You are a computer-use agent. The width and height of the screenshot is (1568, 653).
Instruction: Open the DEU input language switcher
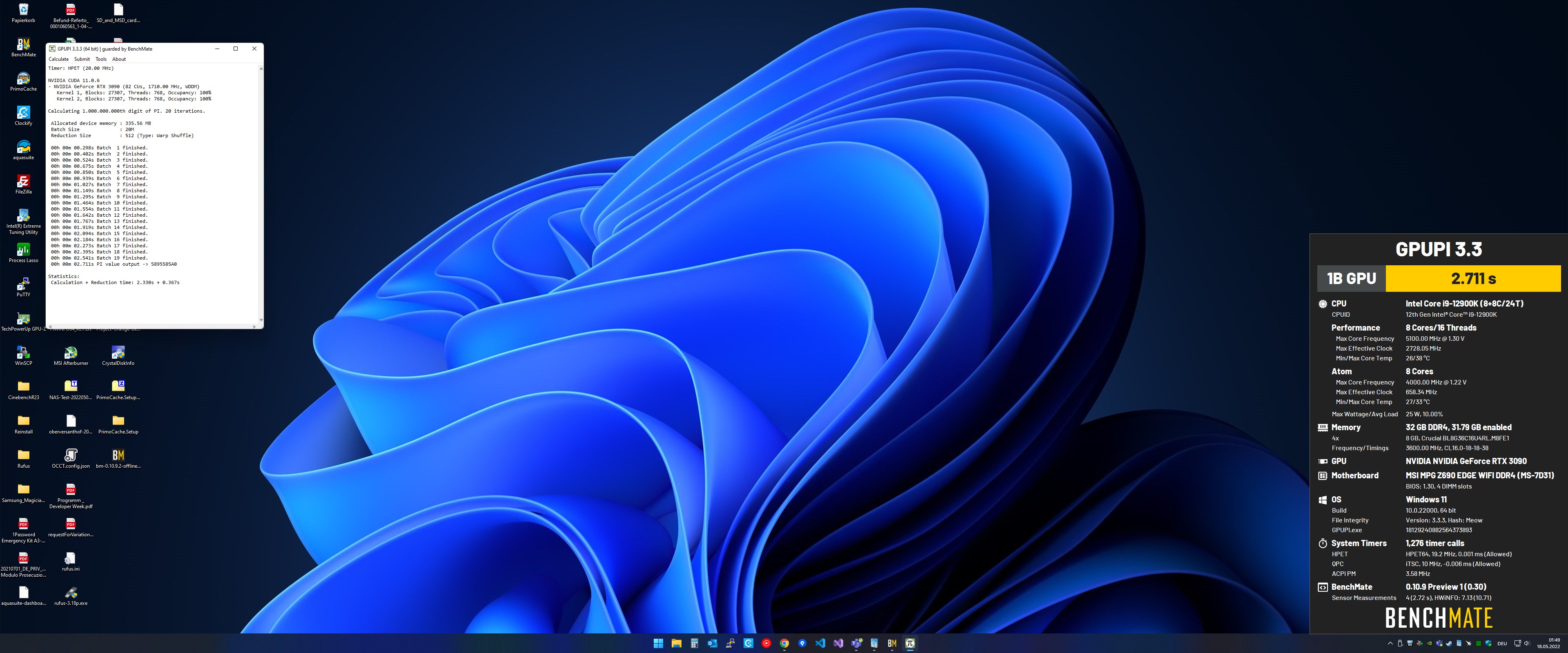[x=1502, y=643]
